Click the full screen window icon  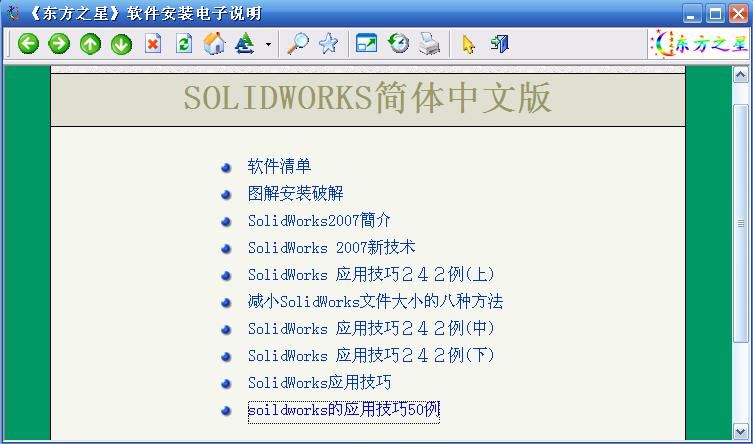pos(366,43)
